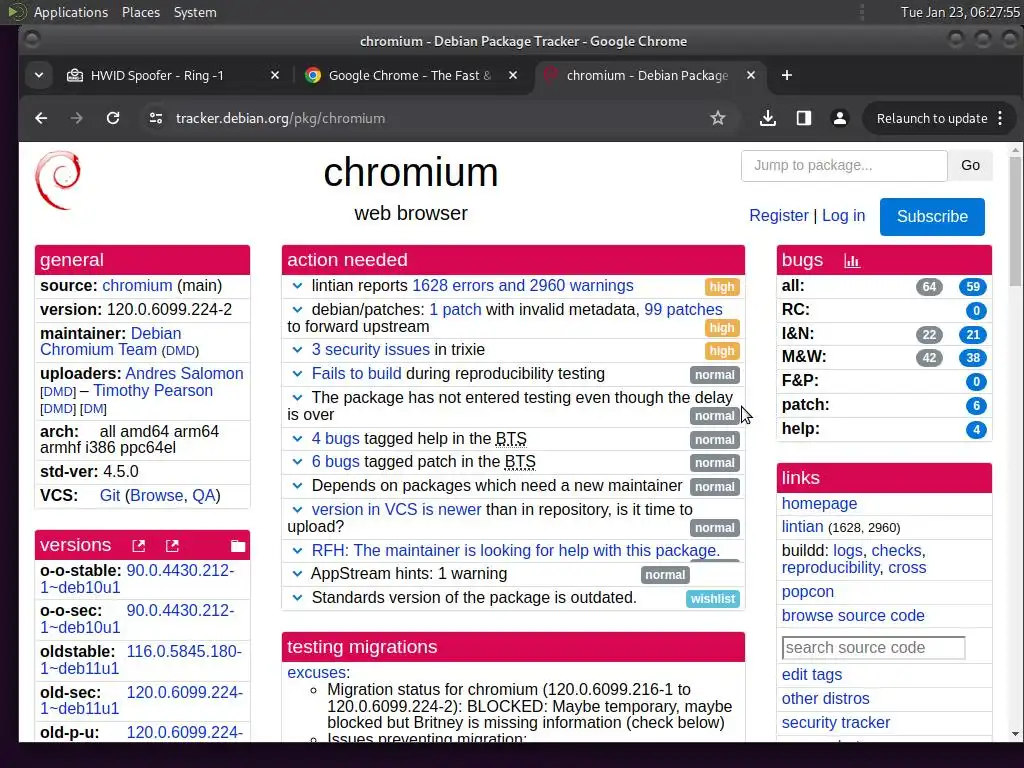Open the Chrome profile icon
Screen dimensions: 1024x768
840,118
